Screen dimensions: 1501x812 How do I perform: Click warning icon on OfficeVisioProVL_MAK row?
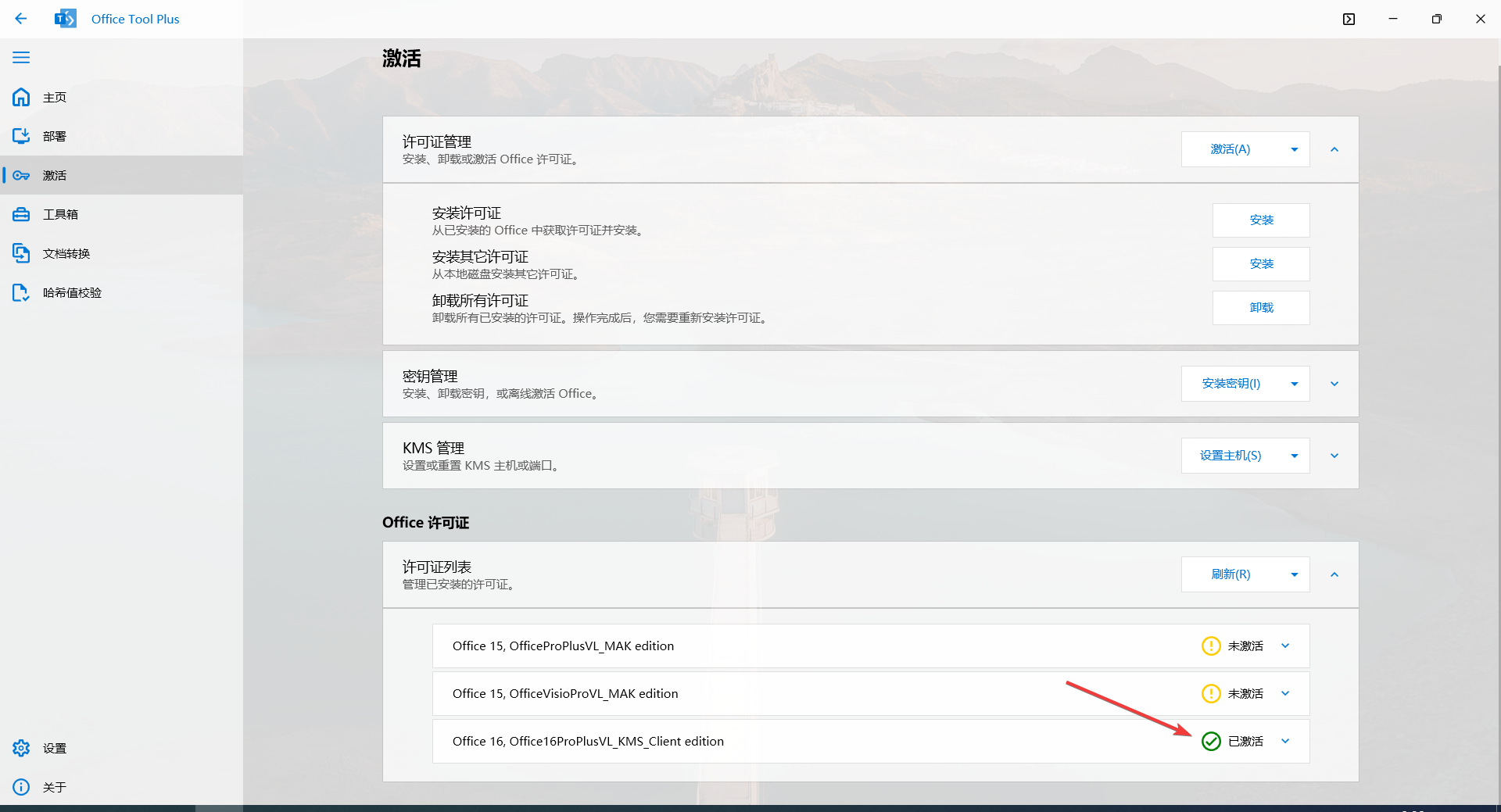[1211, 693]
